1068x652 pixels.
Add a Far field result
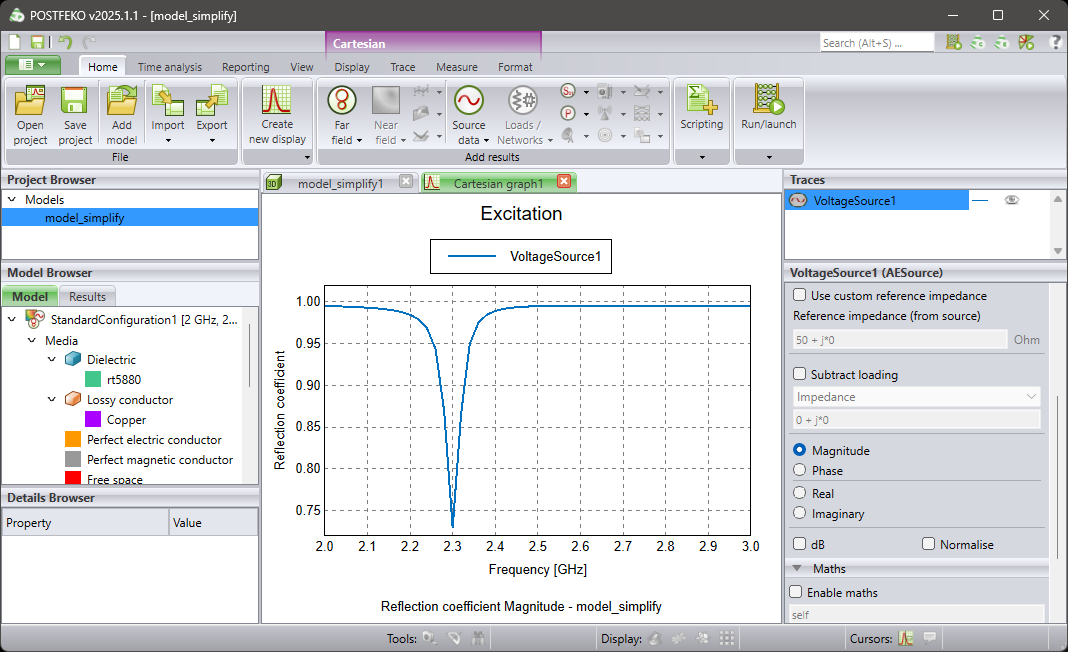pyautogui.click(x=342, y=101)
